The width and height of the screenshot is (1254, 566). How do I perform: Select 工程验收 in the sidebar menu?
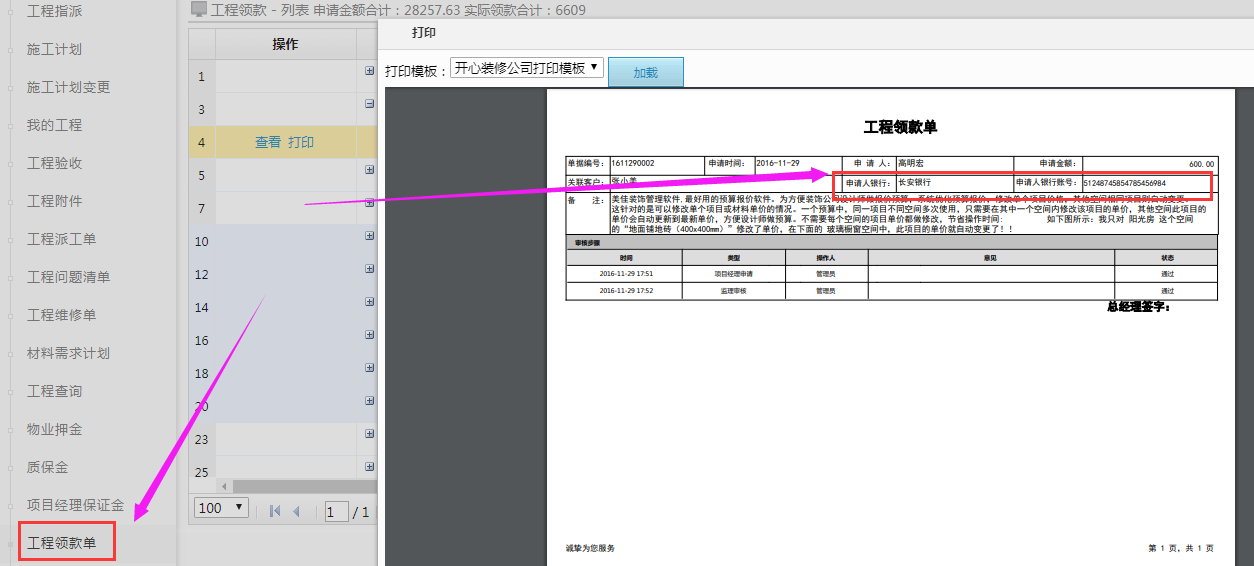pyautogui.click(x=54, y=163)
